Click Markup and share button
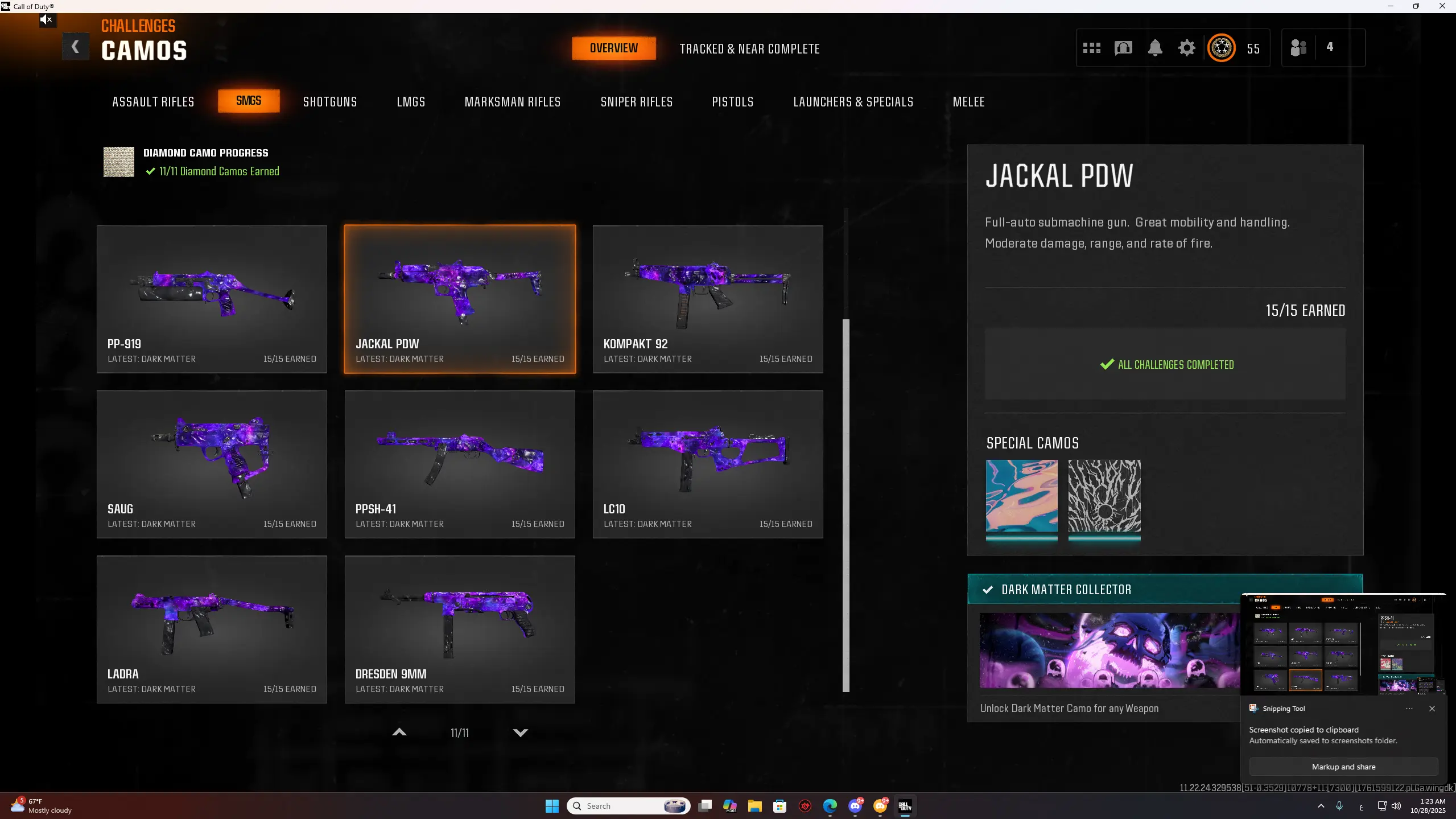Screen dimensions: 1456x819 click(1343, 767)
